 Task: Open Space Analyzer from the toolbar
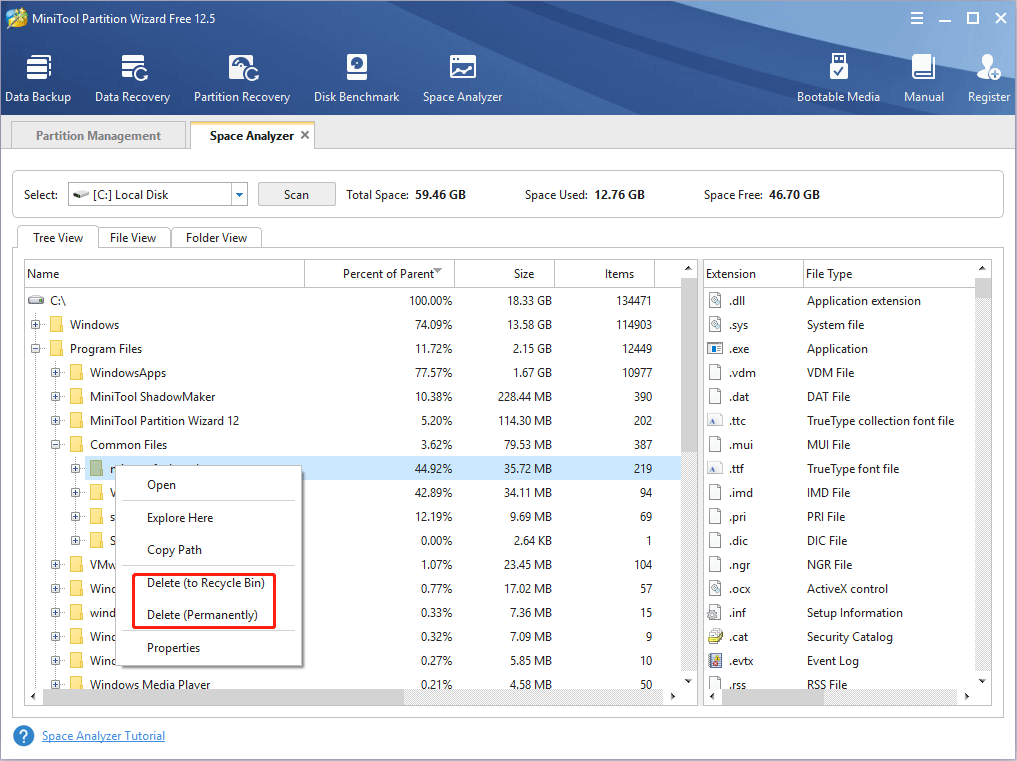(x=462, y=79)
